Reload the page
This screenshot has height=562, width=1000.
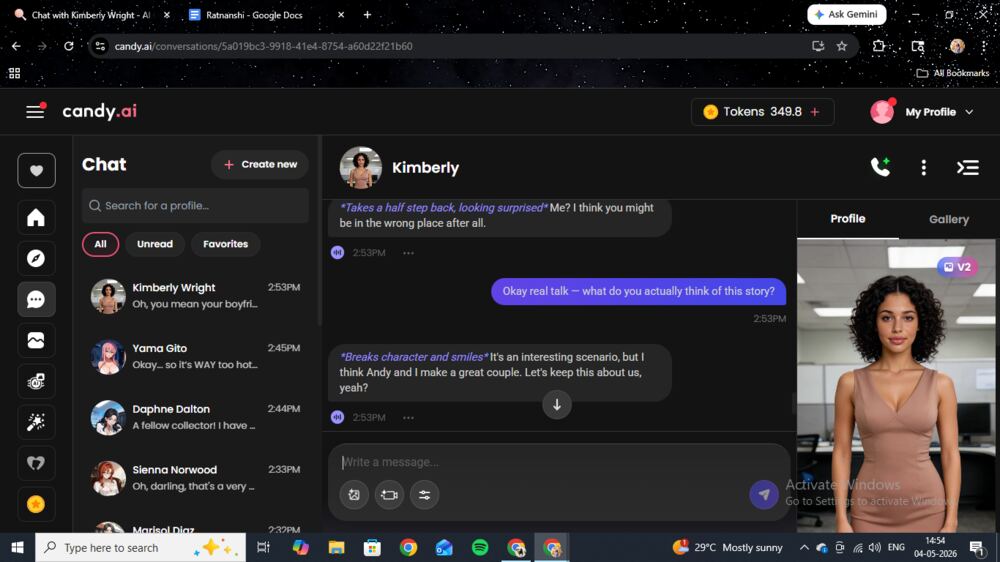(69, 46)
